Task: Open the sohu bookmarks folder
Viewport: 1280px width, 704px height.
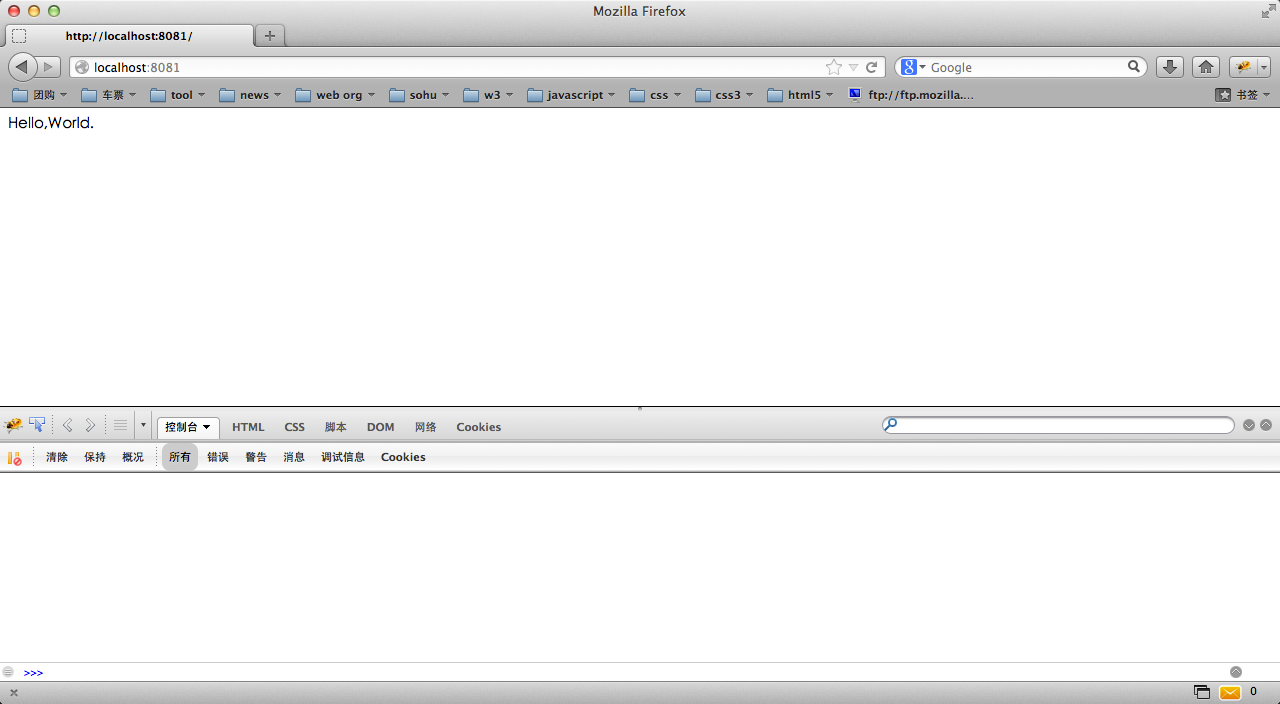Action: click(x=420, y=95)
